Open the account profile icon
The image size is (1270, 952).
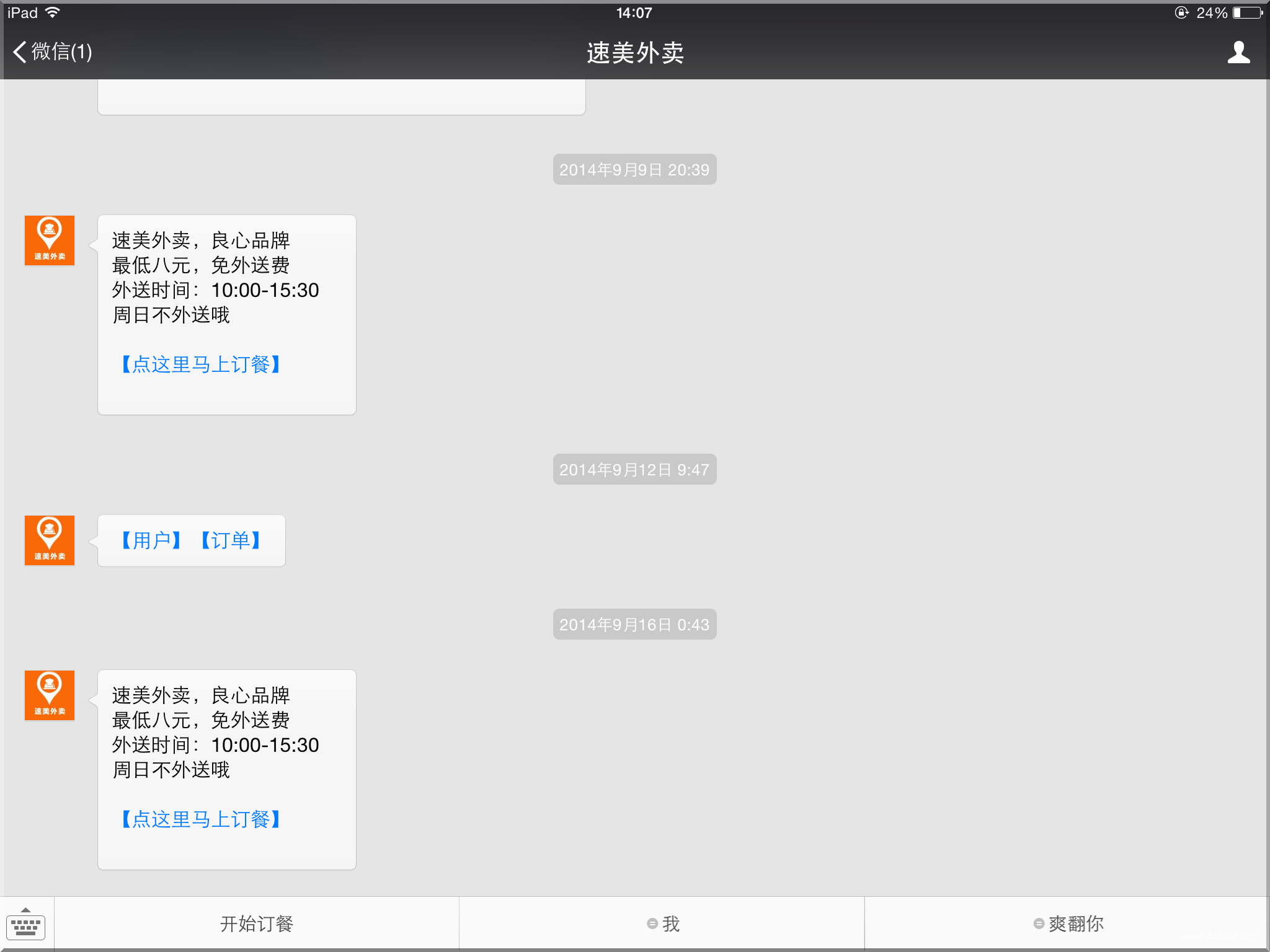click(1238, 52)
